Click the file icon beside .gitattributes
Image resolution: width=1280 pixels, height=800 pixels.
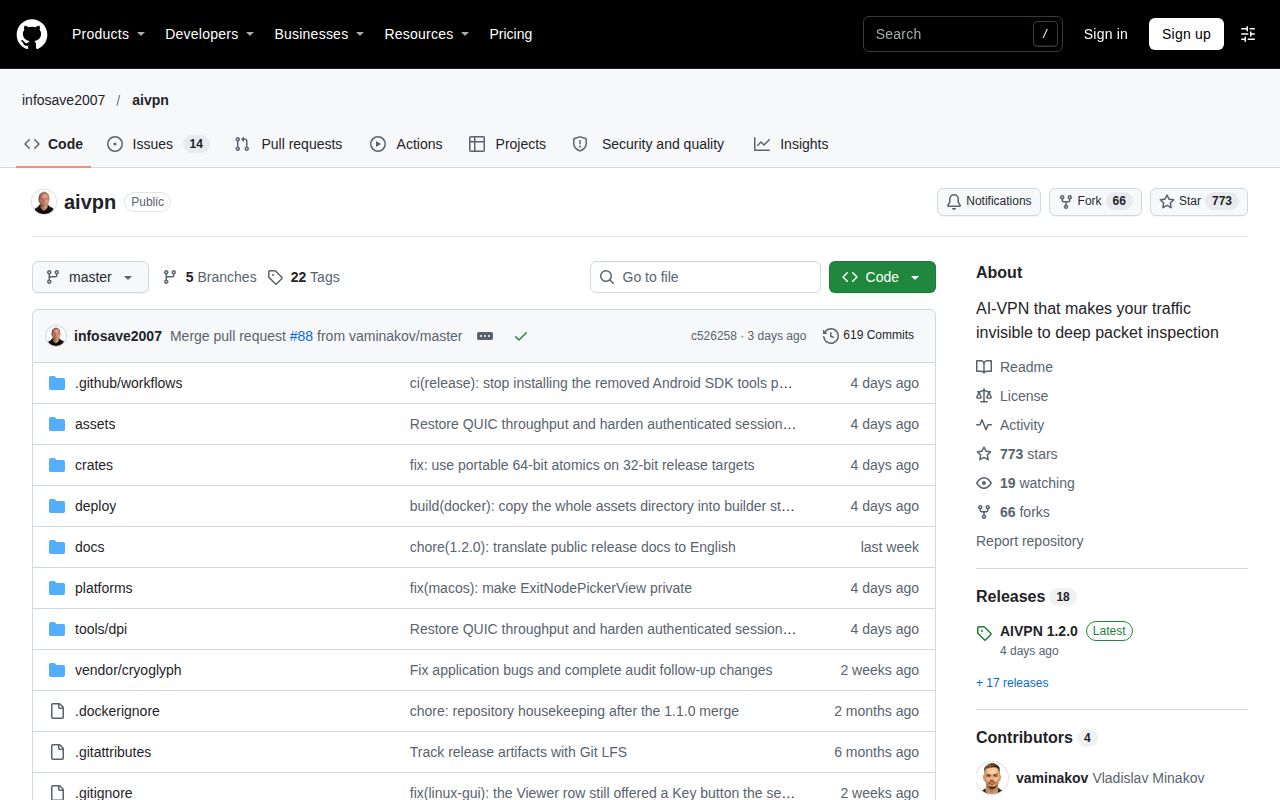tap(57, 752)
